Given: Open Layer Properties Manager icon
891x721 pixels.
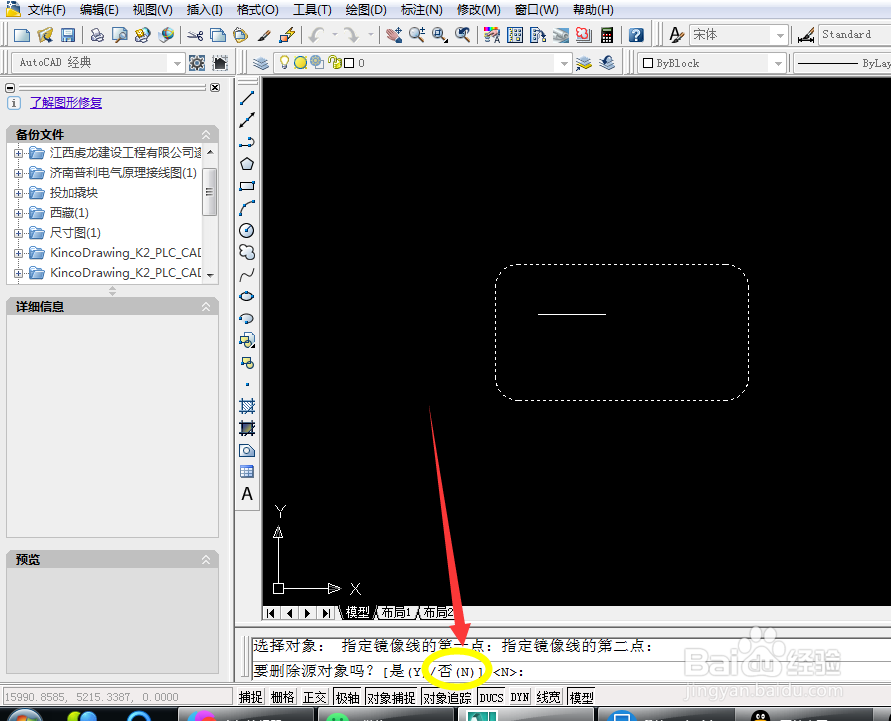Looking at the screenshot, I should pos(261,63).
